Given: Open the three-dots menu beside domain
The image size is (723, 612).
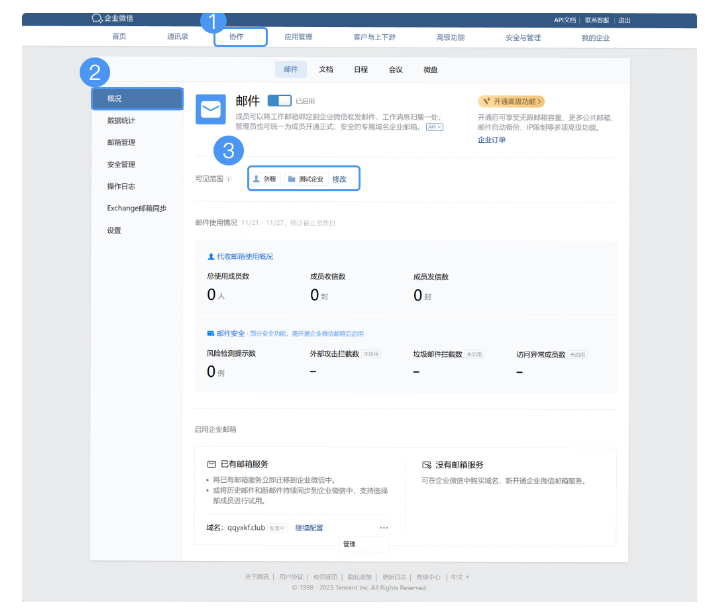Looking at the screenshot, I should 384,527.
